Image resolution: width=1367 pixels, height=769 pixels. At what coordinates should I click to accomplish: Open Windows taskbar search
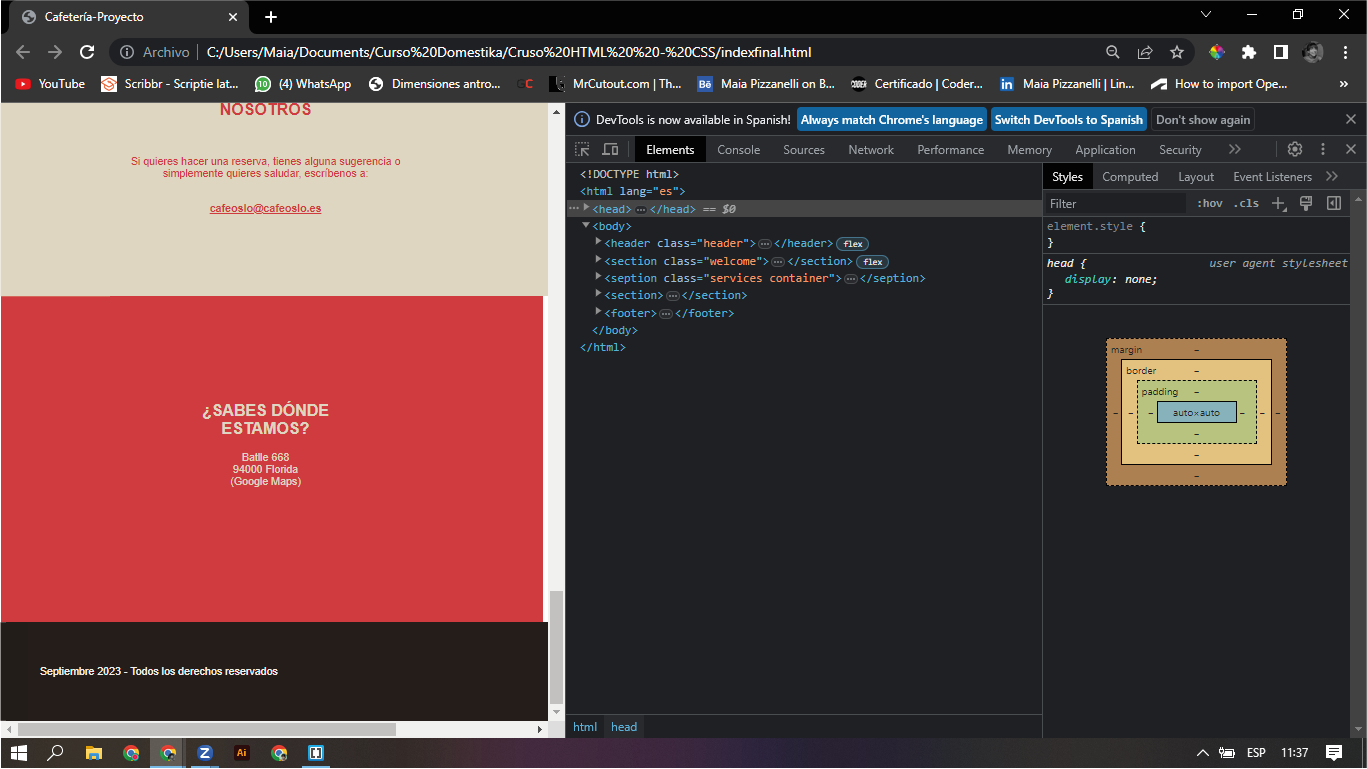(56, 753)
